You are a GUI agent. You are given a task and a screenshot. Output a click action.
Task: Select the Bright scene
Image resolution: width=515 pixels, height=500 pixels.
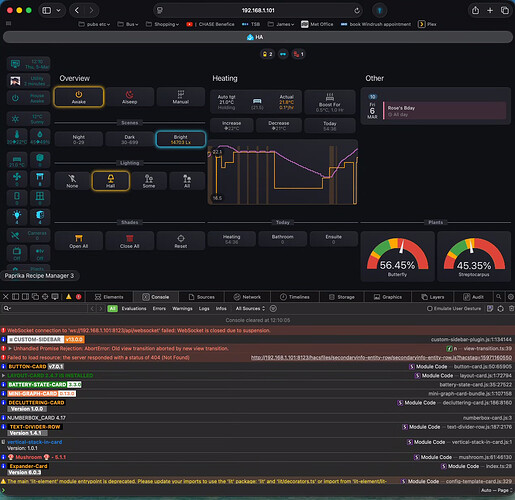(181, 139)
